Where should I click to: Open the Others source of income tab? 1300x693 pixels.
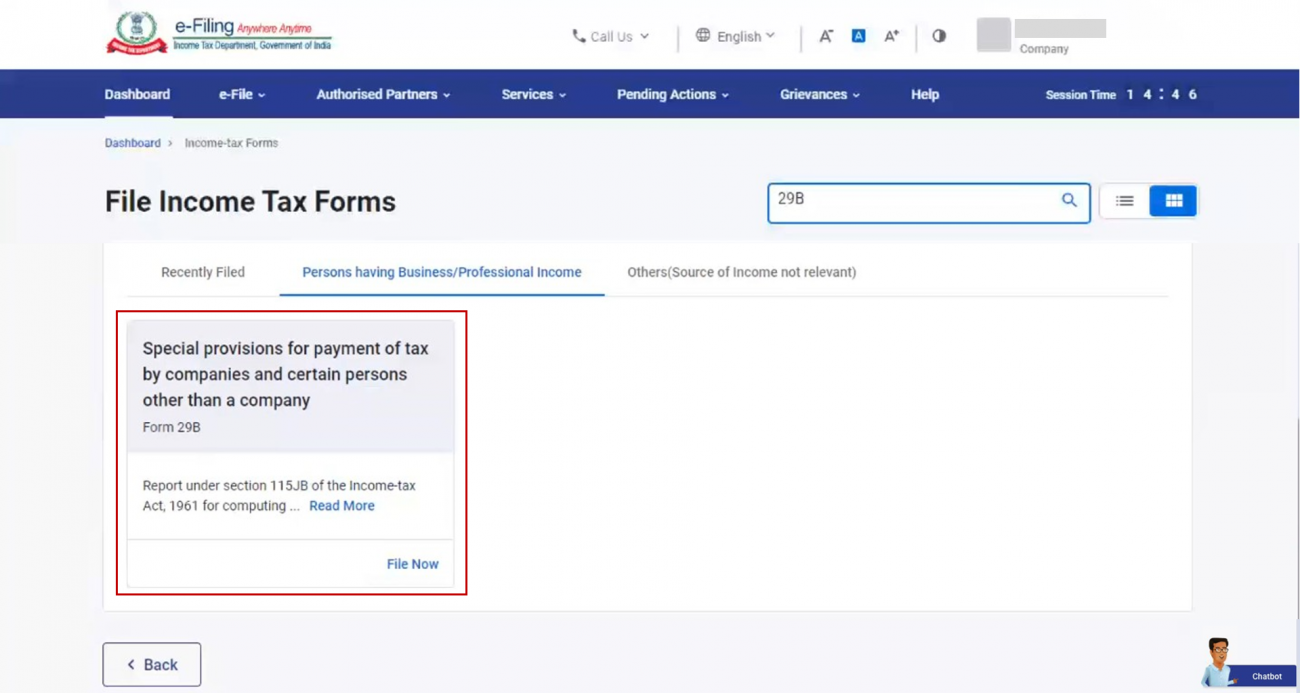pos(741,271)
